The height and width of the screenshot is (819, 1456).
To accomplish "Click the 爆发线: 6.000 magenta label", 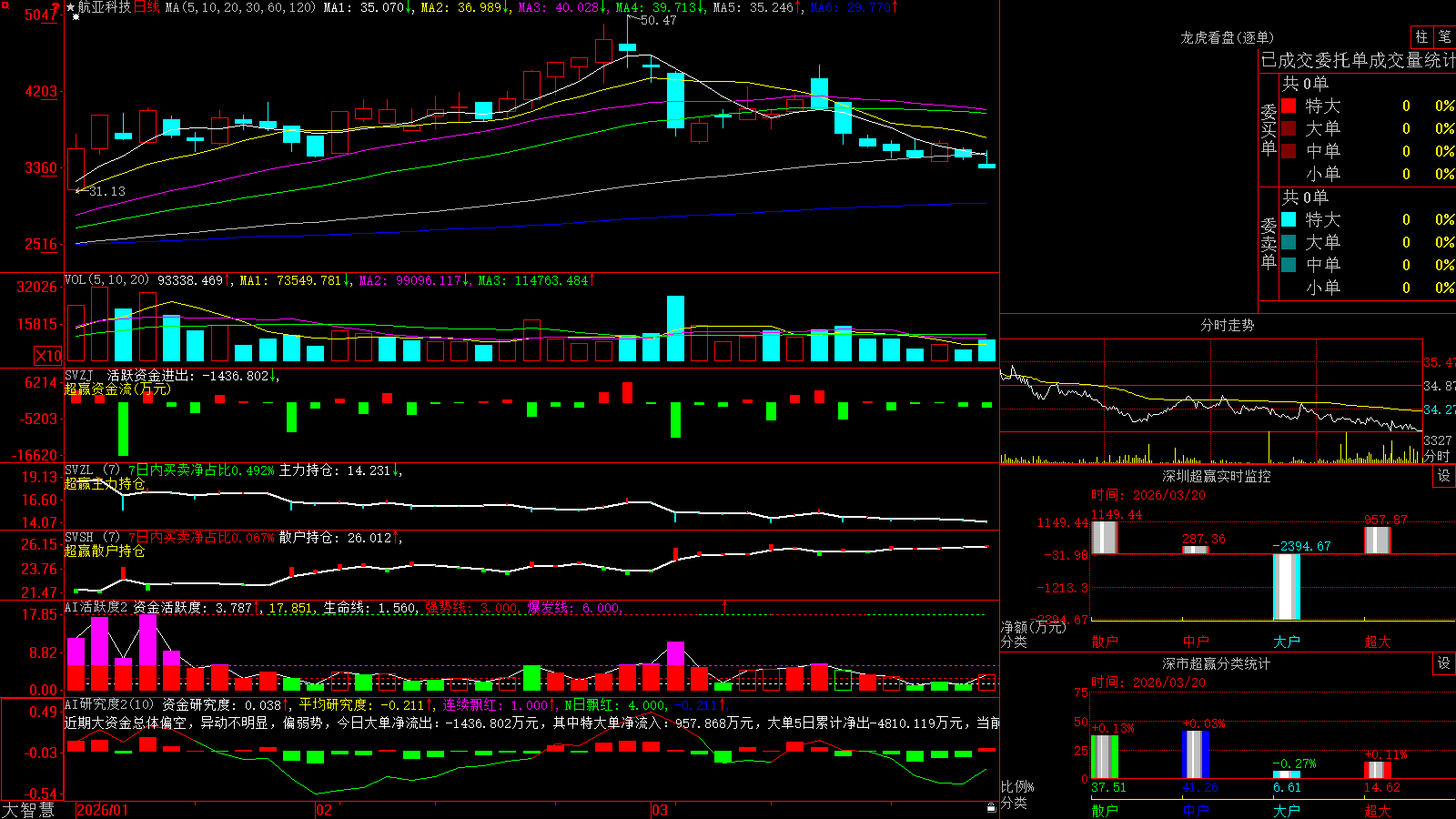I will click(574, 608).
